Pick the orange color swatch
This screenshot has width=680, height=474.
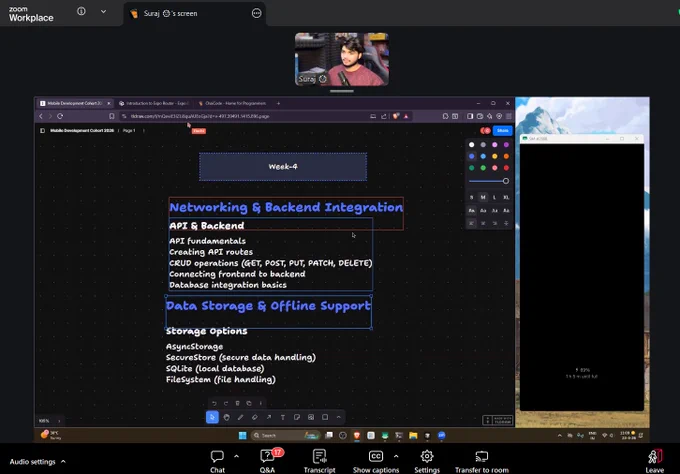pos(506,157)
